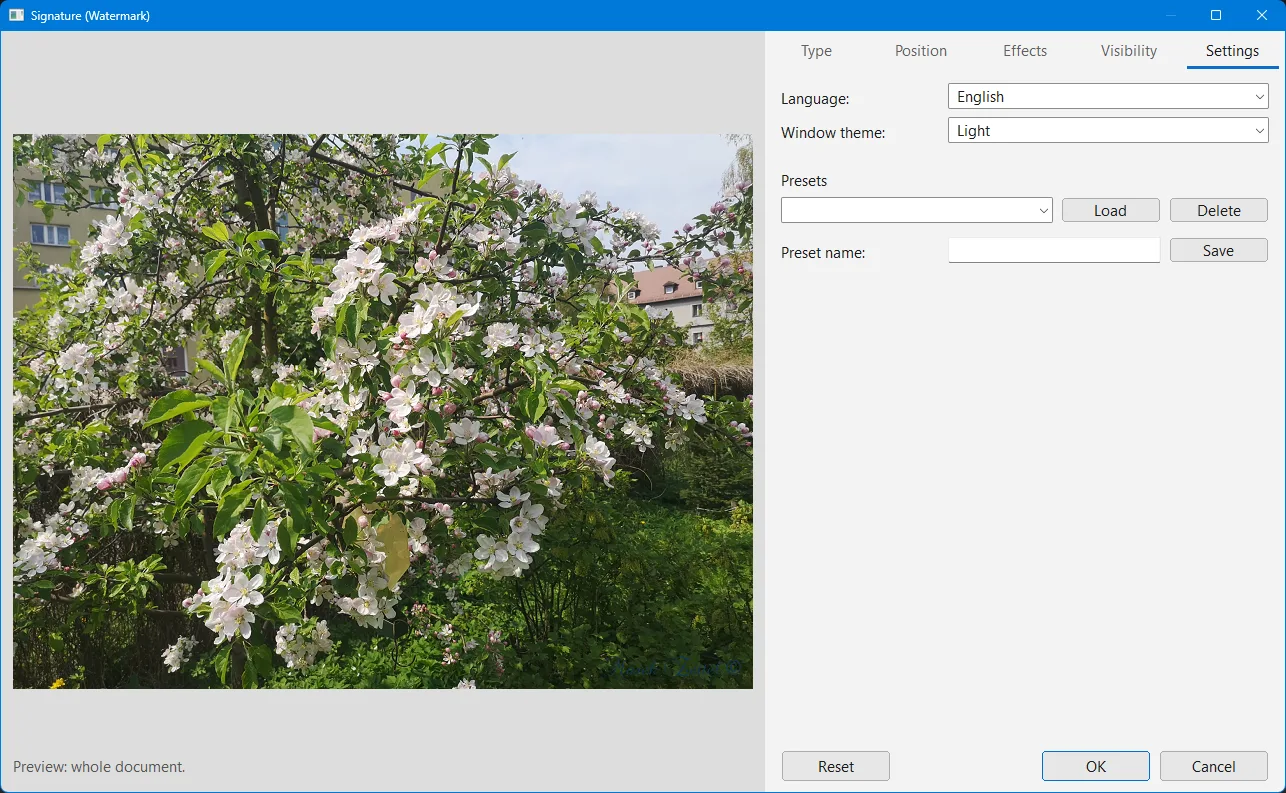Open the Language dropdown showing English
Image resolution: width=1286 pixels, height=793 pixels.
(1108, 97)
